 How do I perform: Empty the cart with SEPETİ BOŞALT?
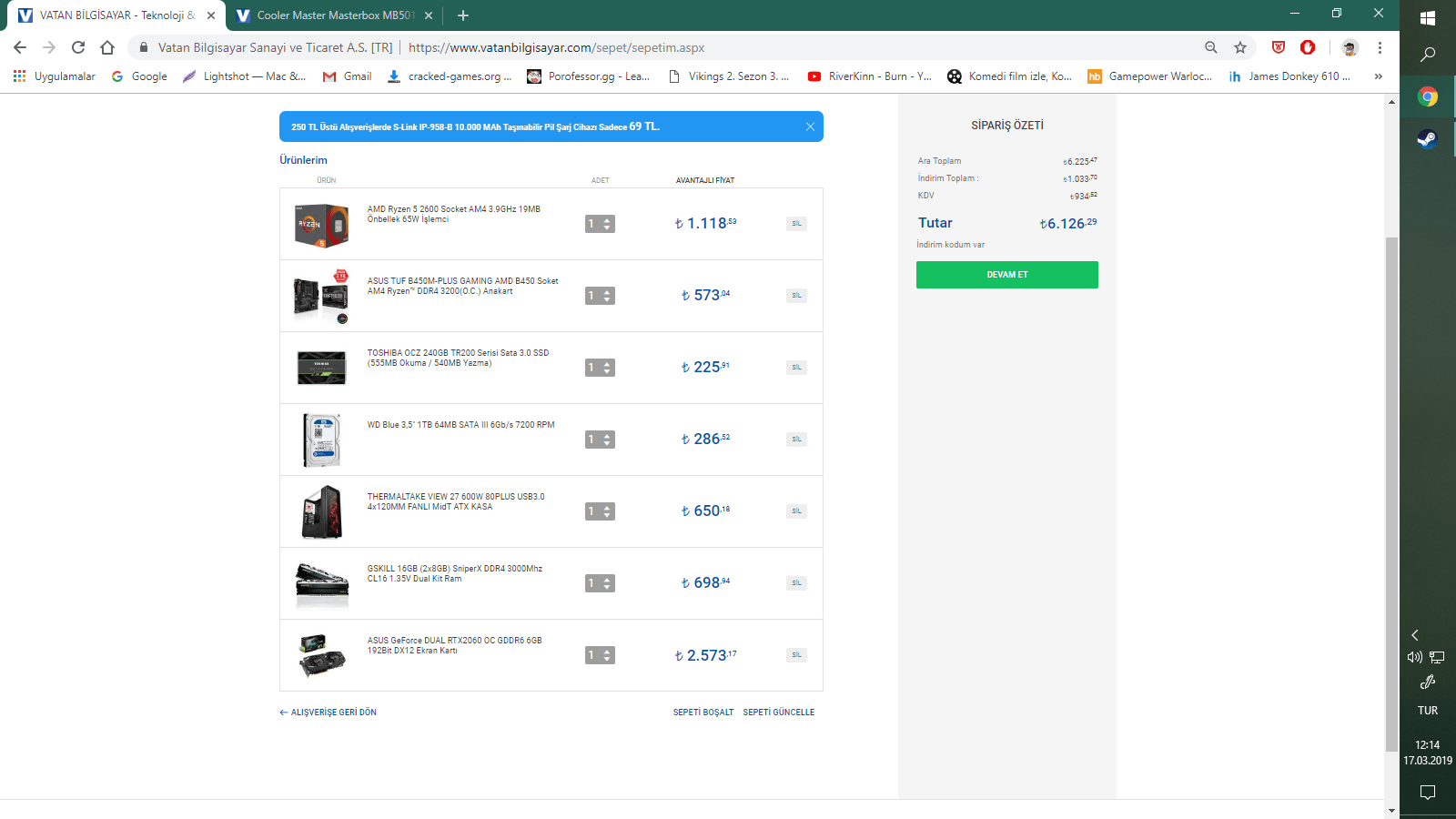(x=703, y=713)
